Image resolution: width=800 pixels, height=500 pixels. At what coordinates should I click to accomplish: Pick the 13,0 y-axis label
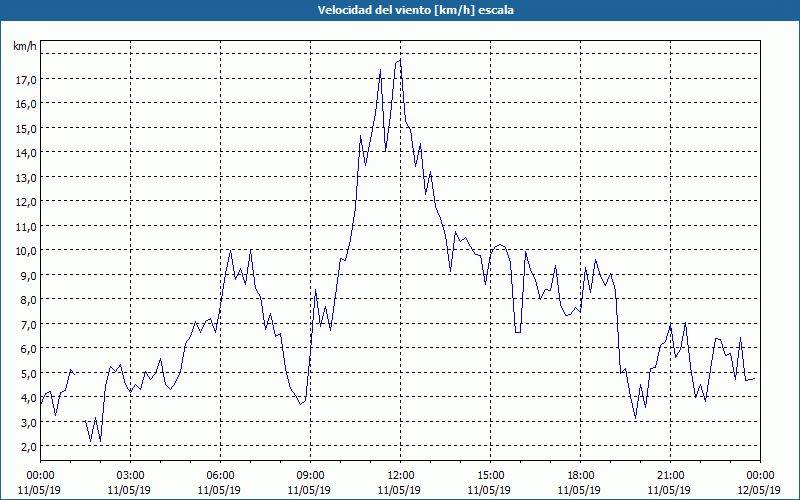26,177
